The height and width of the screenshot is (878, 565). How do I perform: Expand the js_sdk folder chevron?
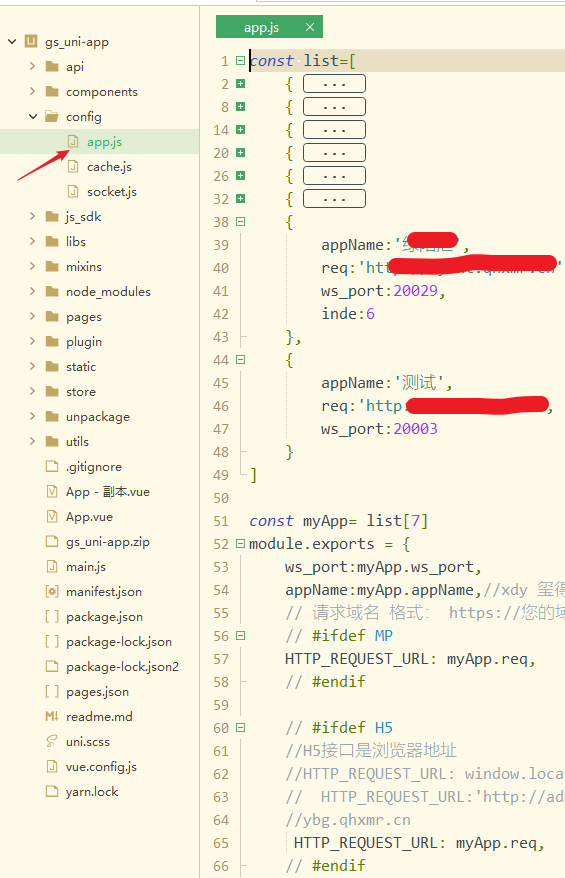tap(32, 216)
